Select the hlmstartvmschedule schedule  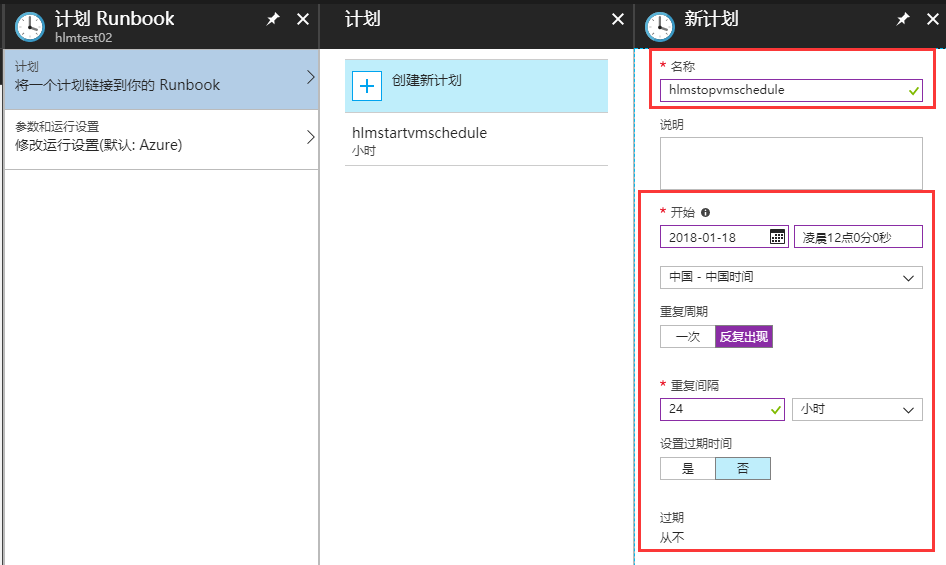coord(476,140)
